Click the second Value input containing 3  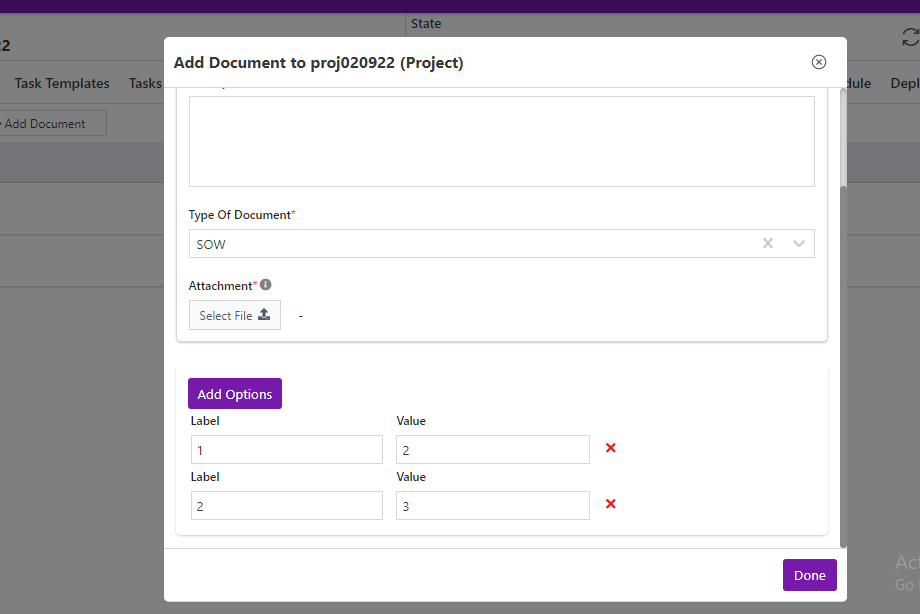[492, 505]
